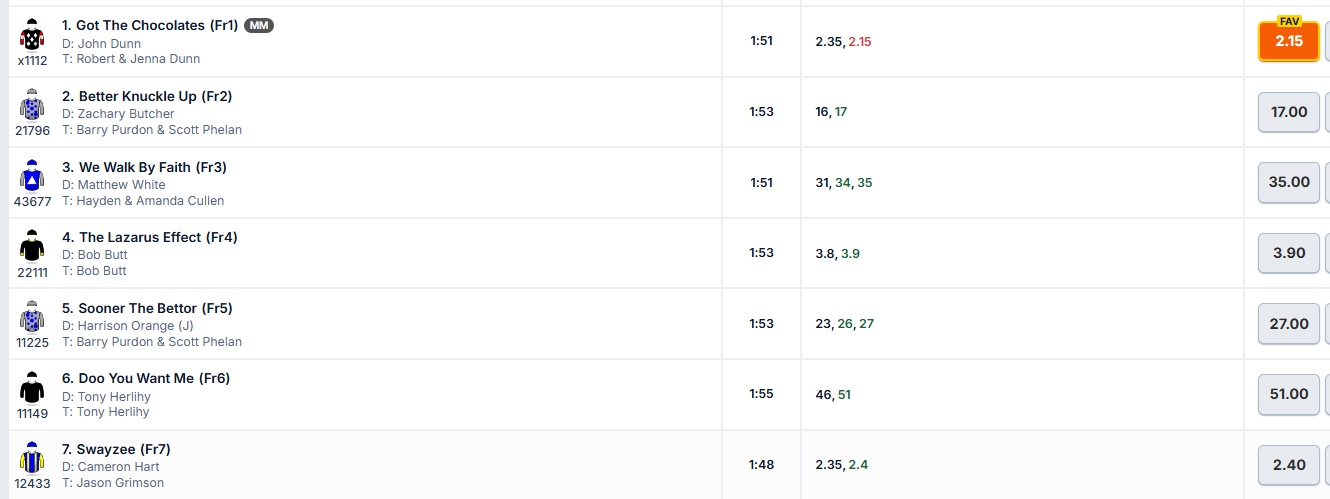This screenshot has width=1330, height=499.
Task: Pick the 51.00 odds button
Action: coord(1288,394)
